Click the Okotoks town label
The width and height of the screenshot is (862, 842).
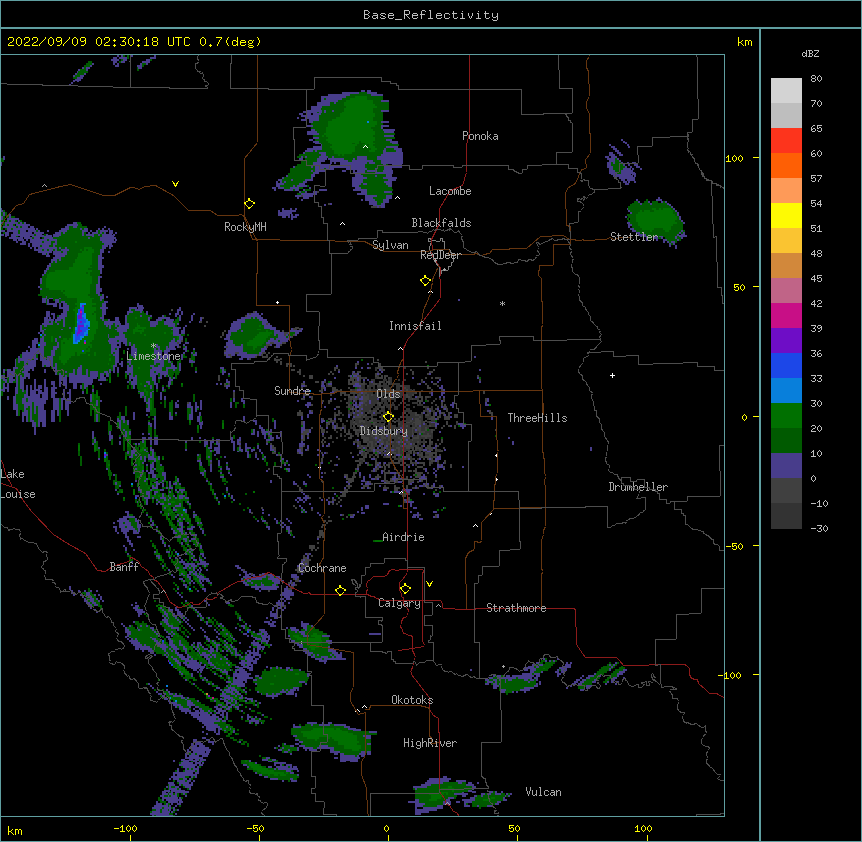coord(412,700)
